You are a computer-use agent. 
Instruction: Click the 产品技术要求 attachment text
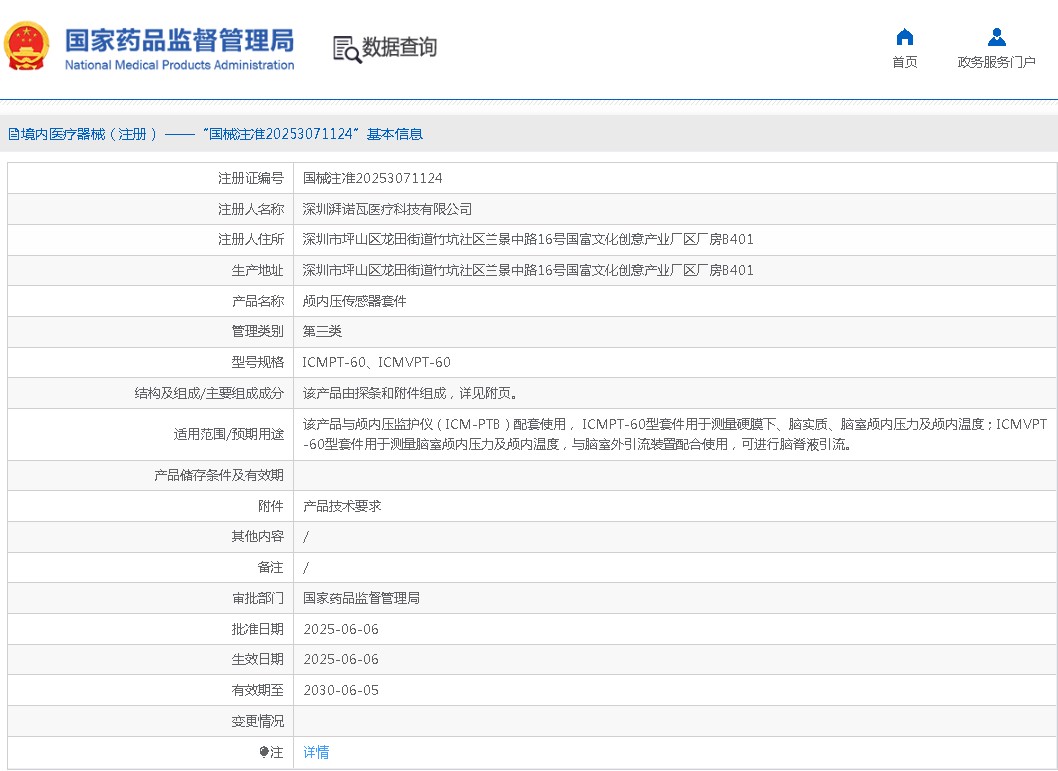tap(342, 506)
